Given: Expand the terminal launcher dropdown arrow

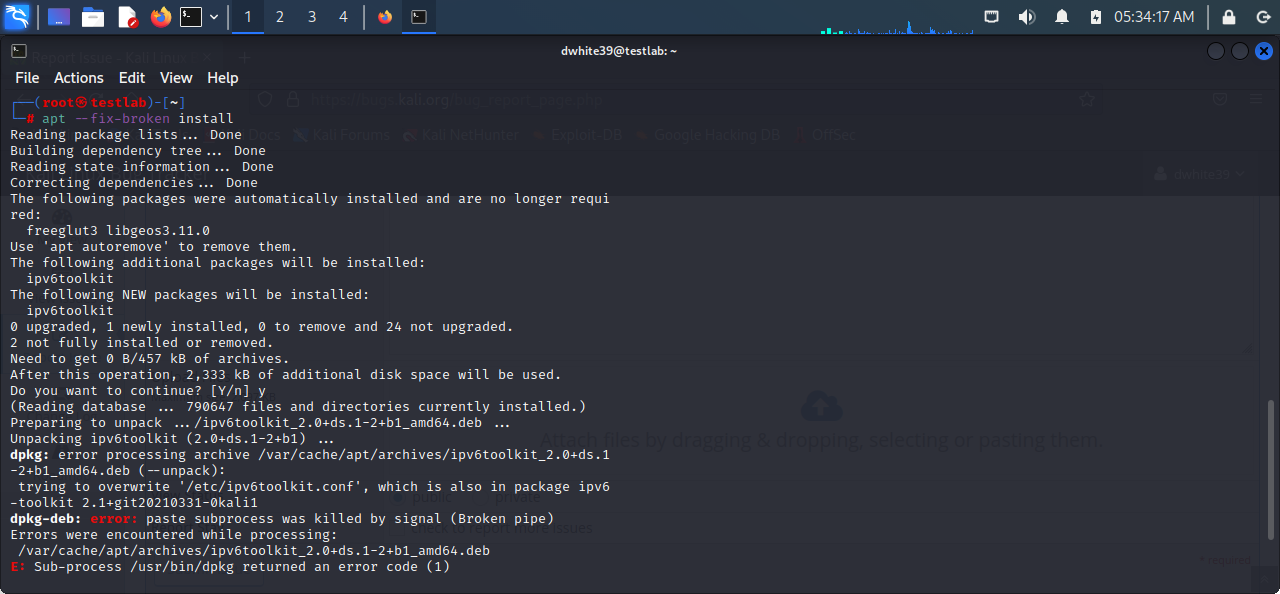Looking at the screenshot, I should click(214, 17).
